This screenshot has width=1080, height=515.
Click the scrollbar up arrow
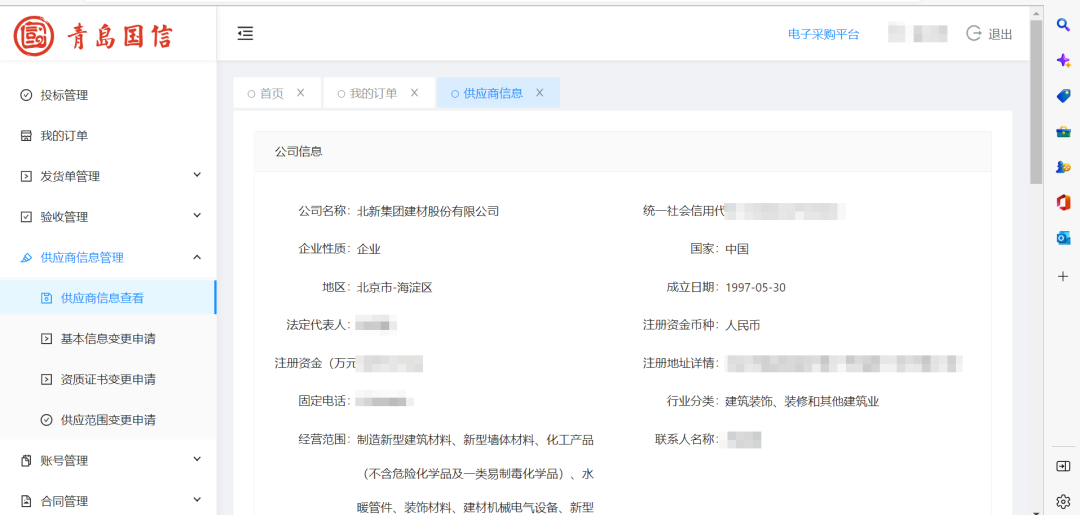1036,14
